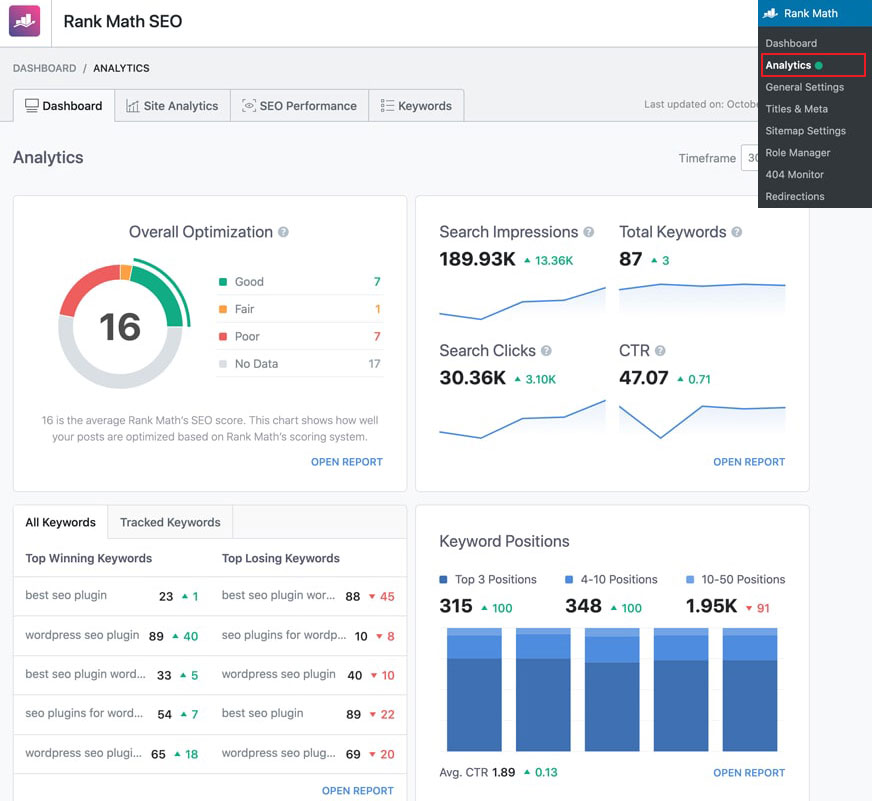Viewport: 872px width, 801px height.
Task: Switch to the Keywords tab
Action: [416, 106]
